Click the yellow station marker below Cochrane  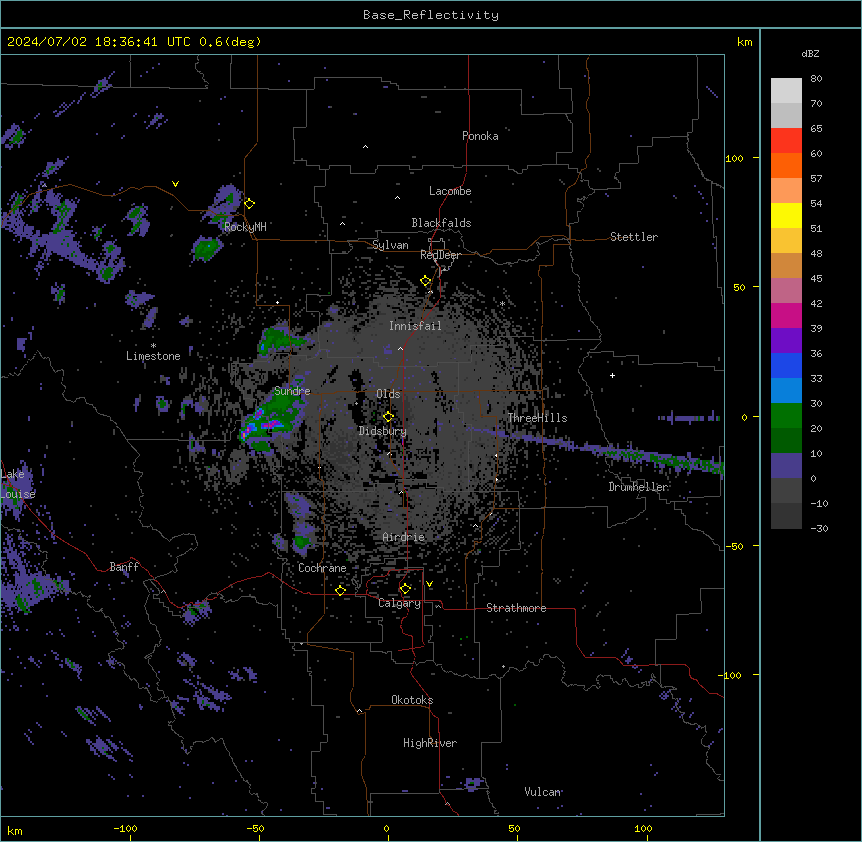tap(340, 590)
